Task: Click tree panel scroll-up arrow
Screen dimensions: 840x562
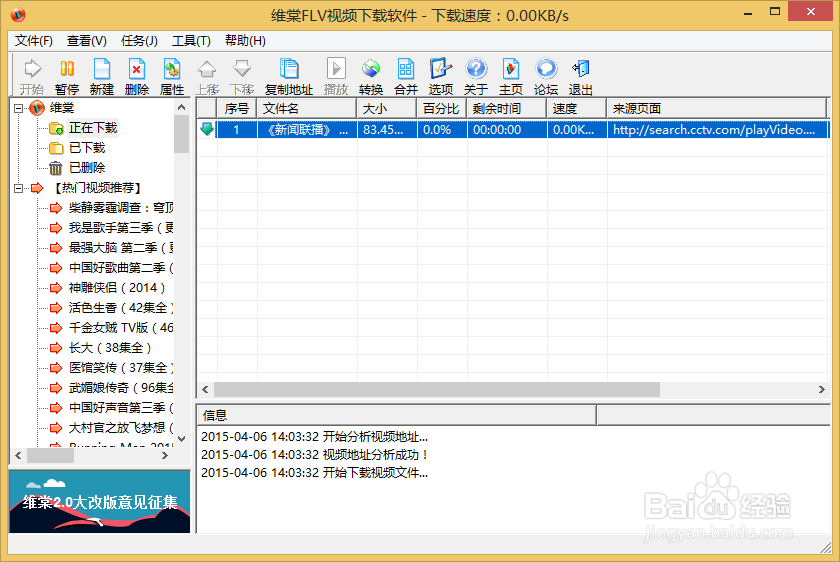Action: coord(182,108)
